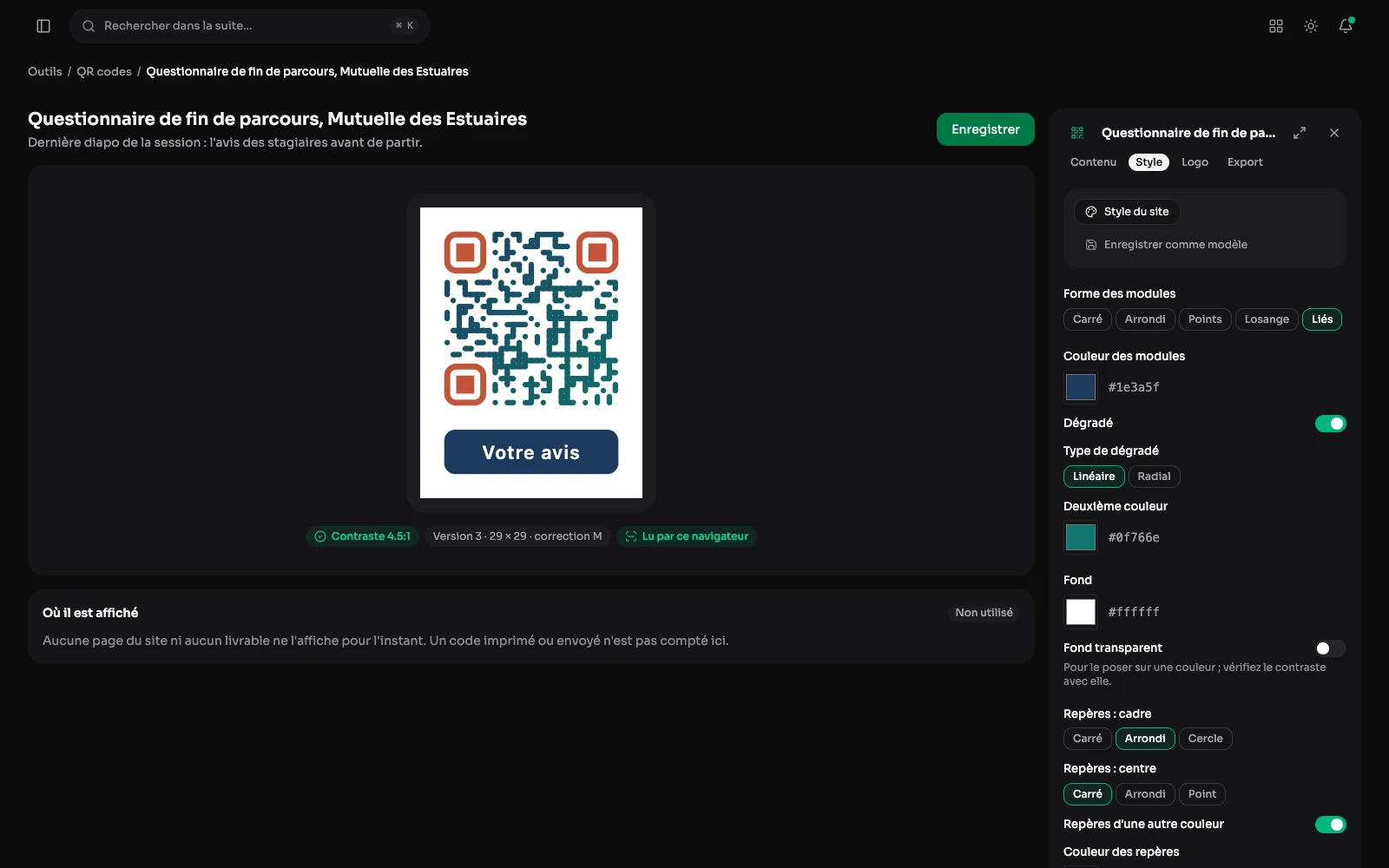
Task: Open the apps grid icon
Action: [1276, 26]
